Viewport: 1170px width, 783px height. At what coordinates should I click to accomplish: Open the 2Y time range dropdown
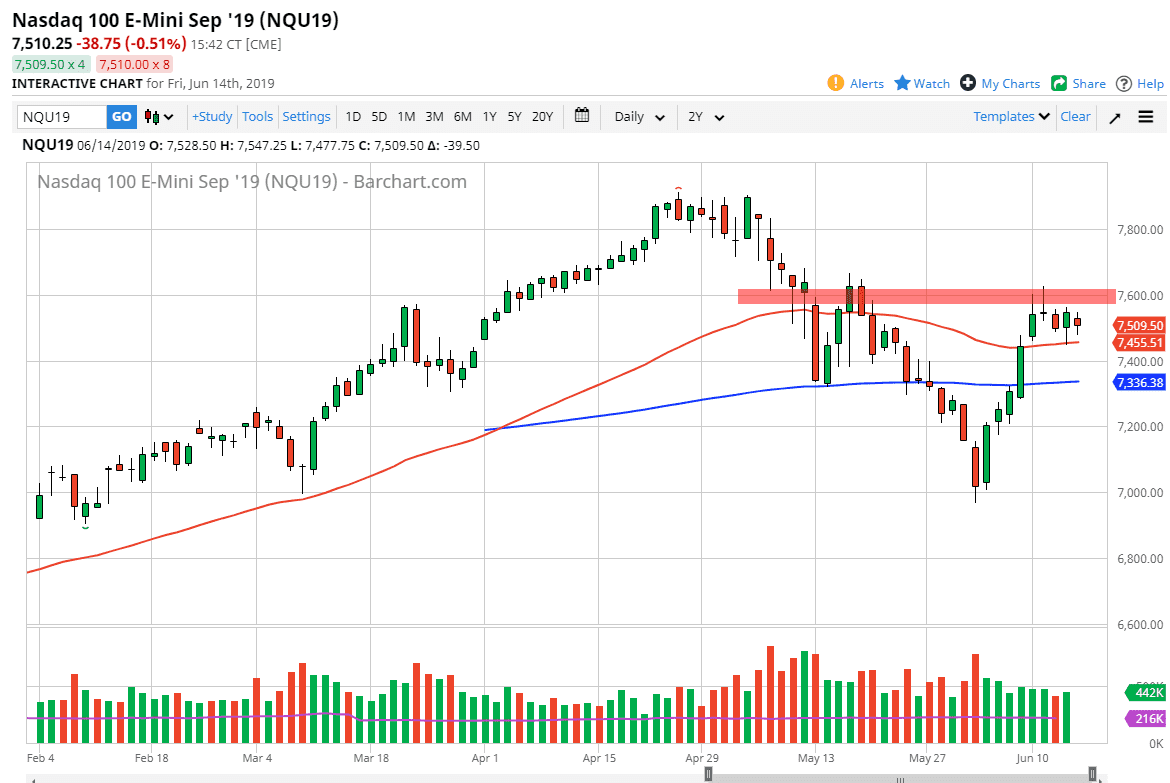coord(706,117)
